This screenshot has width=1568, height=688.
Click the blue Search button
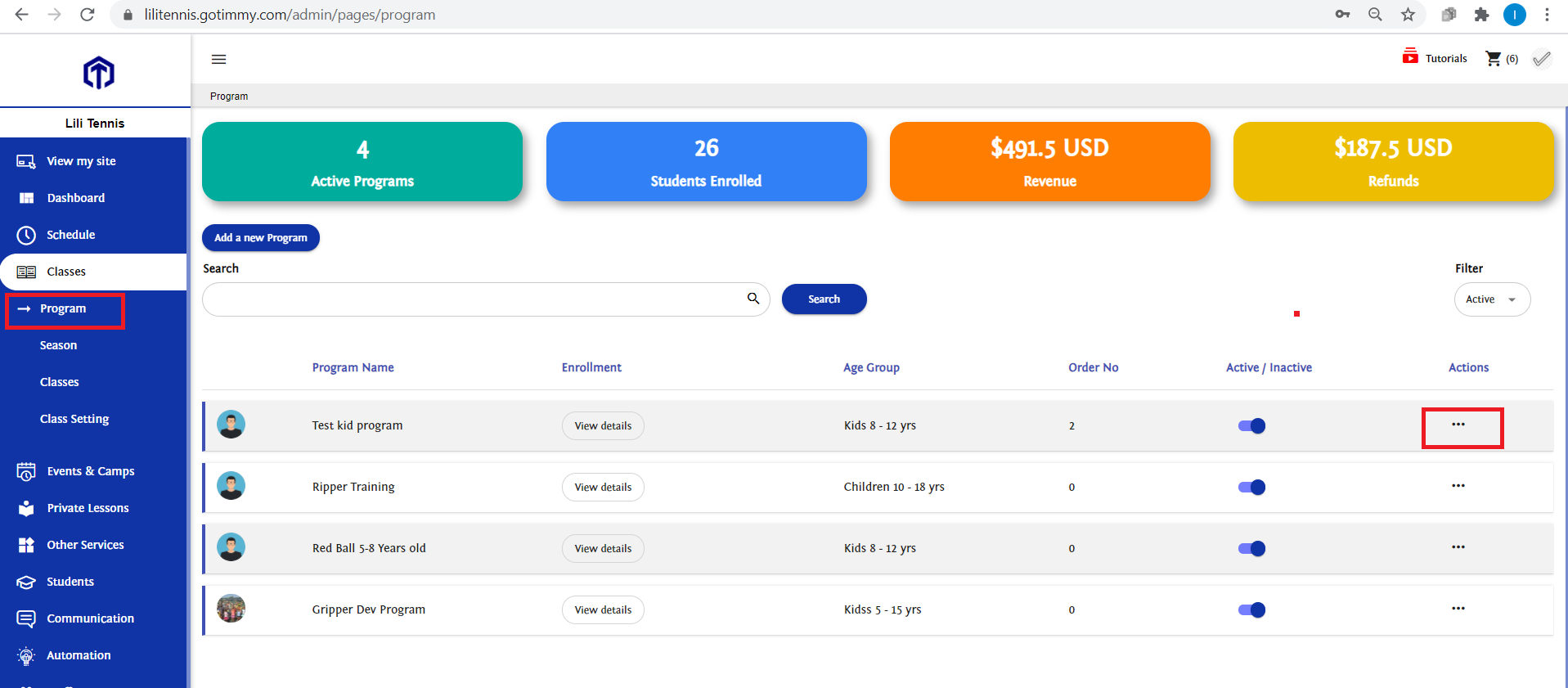tap(824, 299)
